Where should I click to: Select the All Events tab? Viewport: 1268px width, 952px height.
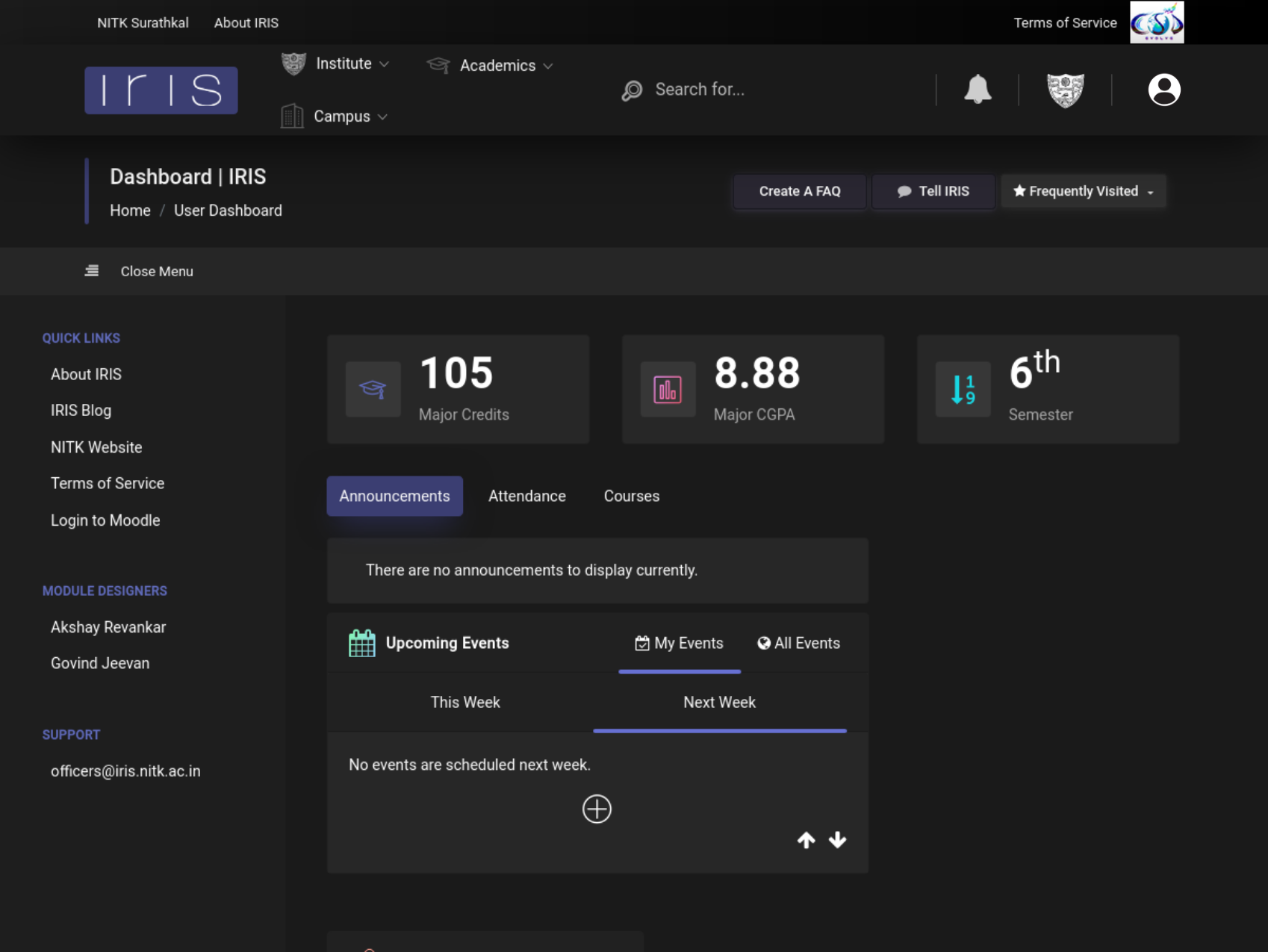click(798, 643)
